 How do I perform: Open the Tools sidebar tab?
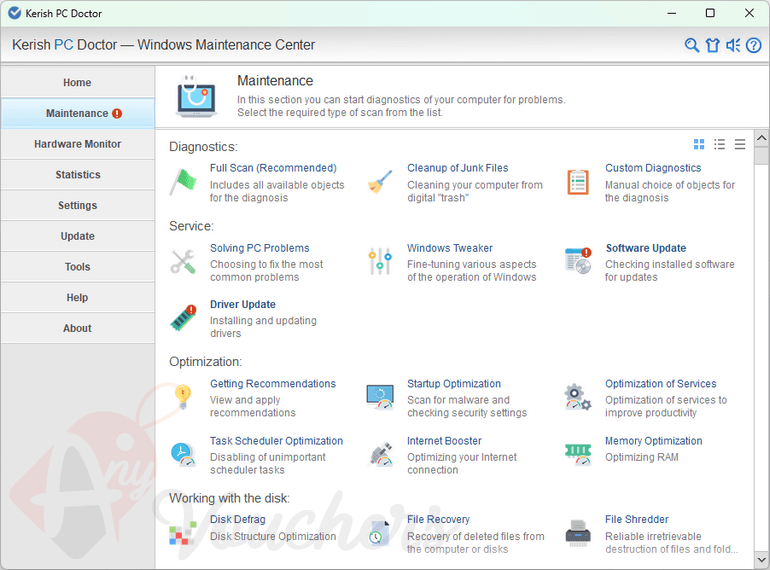tap(78, 267)
